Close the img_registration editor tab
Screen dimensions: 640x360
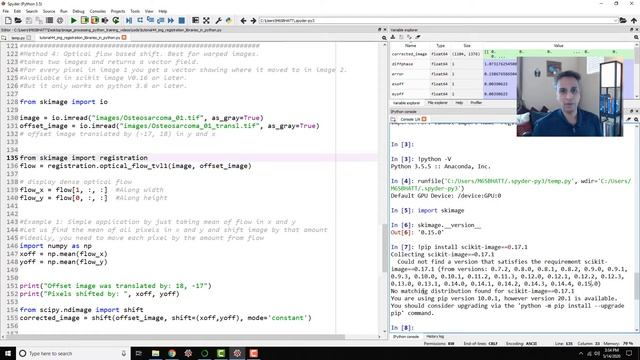coord(124,38)
